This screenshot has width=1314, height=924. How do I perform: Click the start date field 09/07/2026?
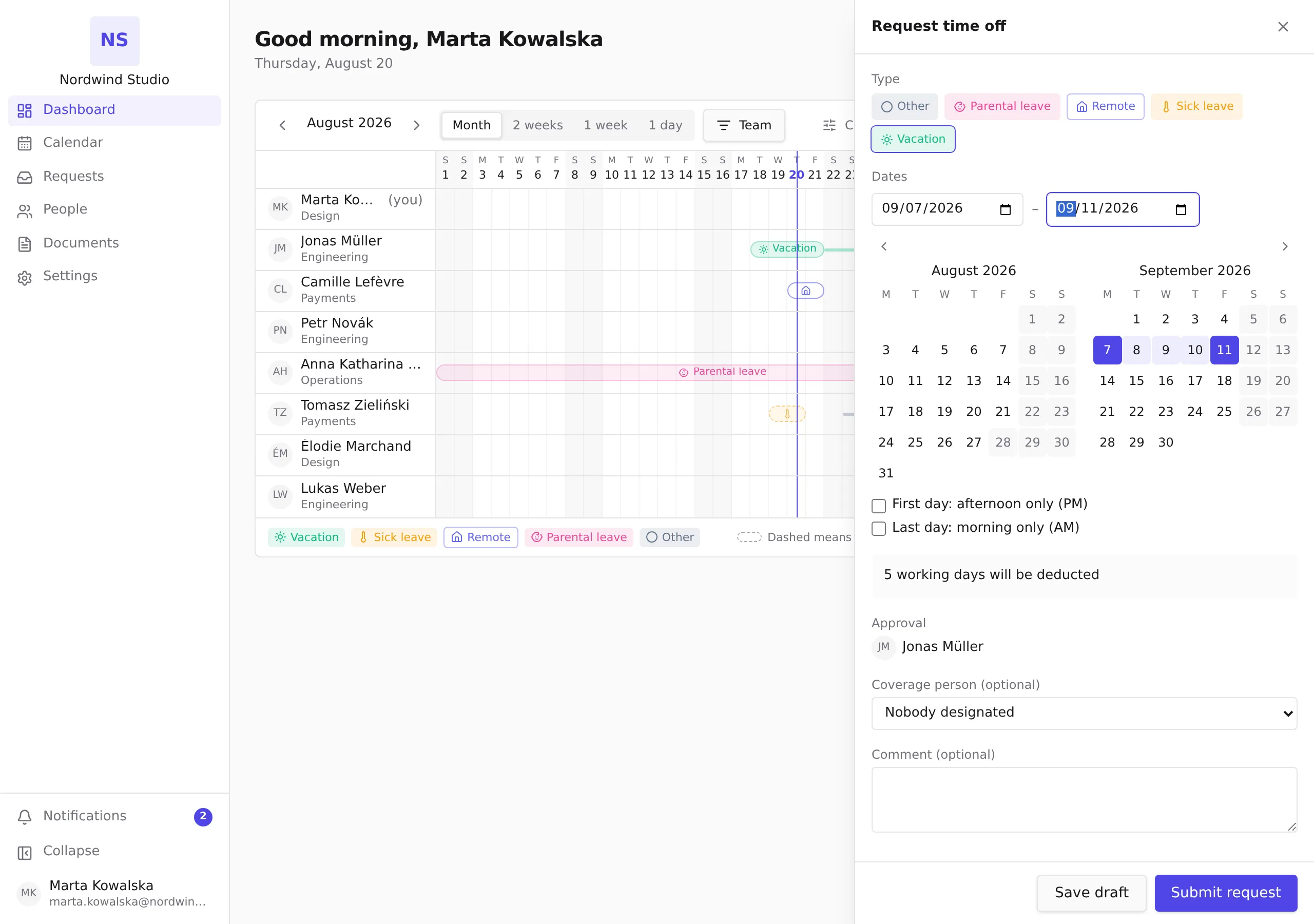[947, 209]
